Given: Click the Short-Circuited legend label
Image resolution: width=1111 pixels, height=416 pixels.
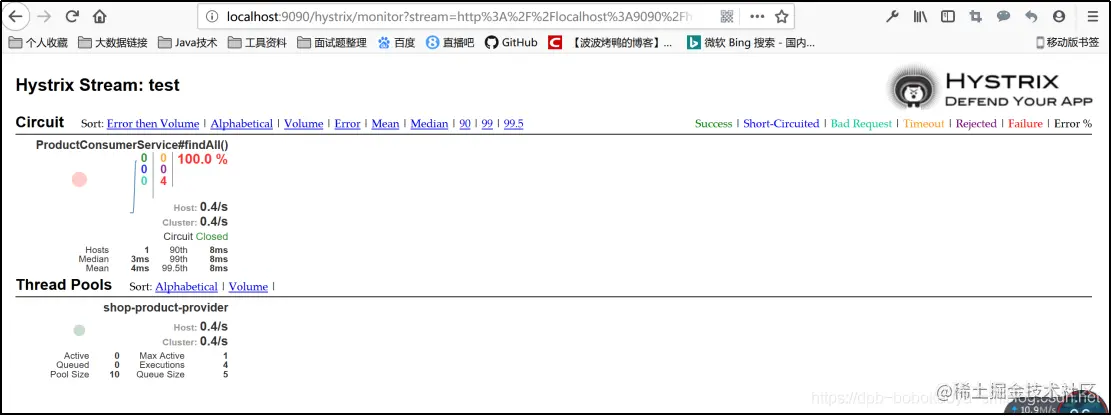Looking at the screenshot, I should point(781,124).
